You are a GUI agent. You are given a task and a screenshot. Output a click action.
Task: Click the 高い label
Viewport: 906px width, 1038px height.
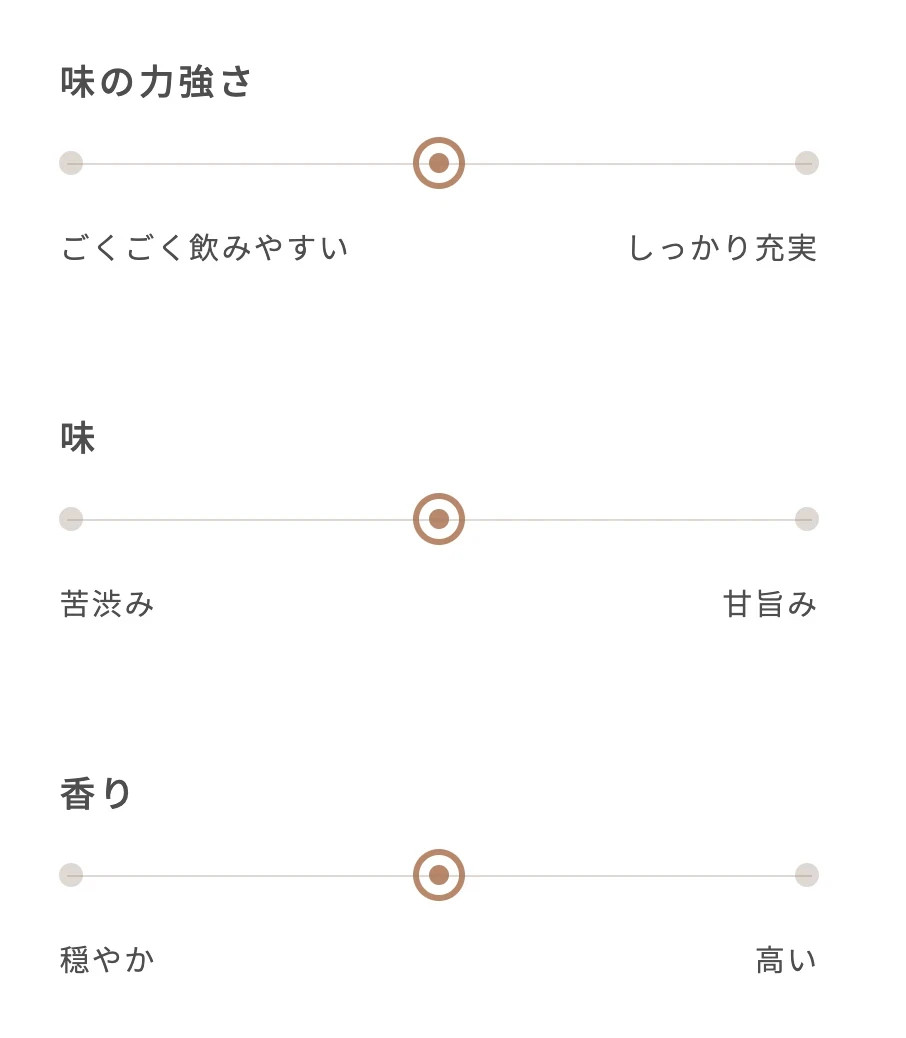(786, 960)
